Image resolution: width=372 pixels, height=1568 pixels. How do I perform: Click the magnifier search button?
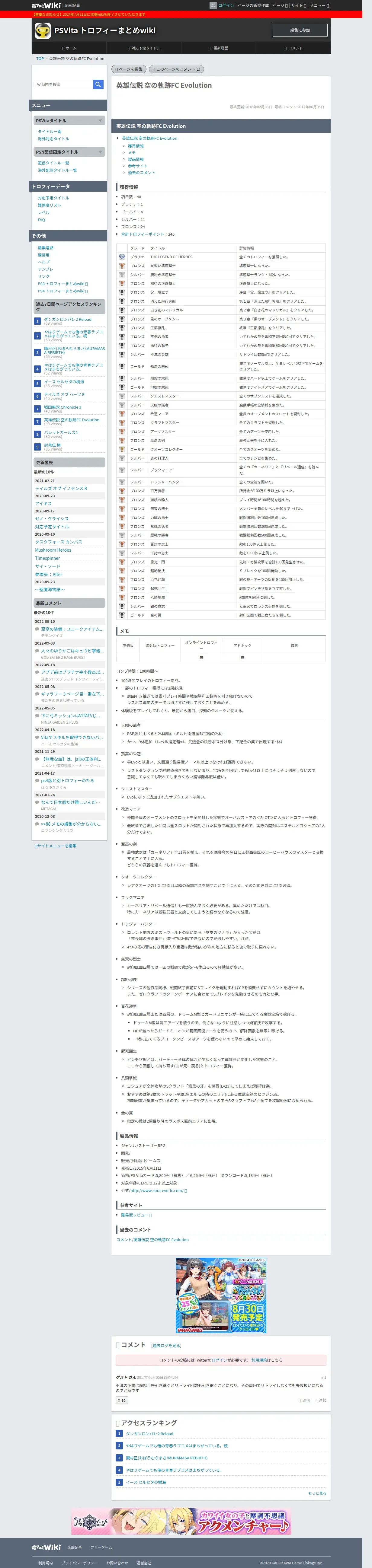pos(98,84)
